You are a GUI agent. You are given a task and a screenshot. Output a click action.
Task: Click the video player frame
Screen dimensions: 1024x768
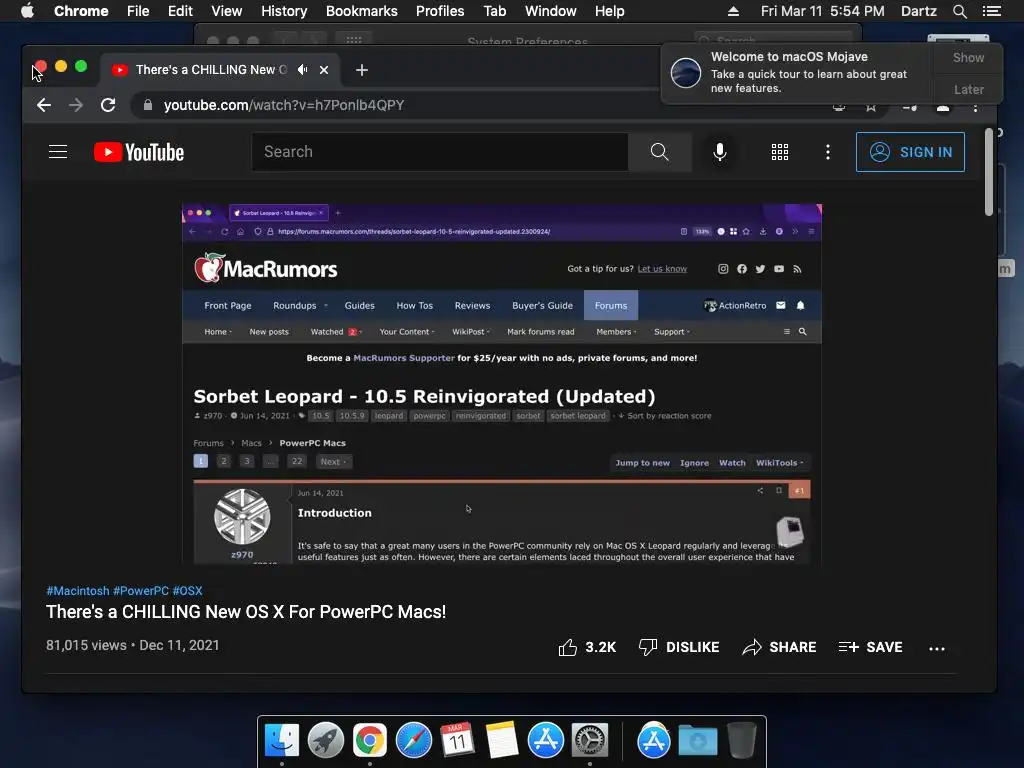[502, 384]
